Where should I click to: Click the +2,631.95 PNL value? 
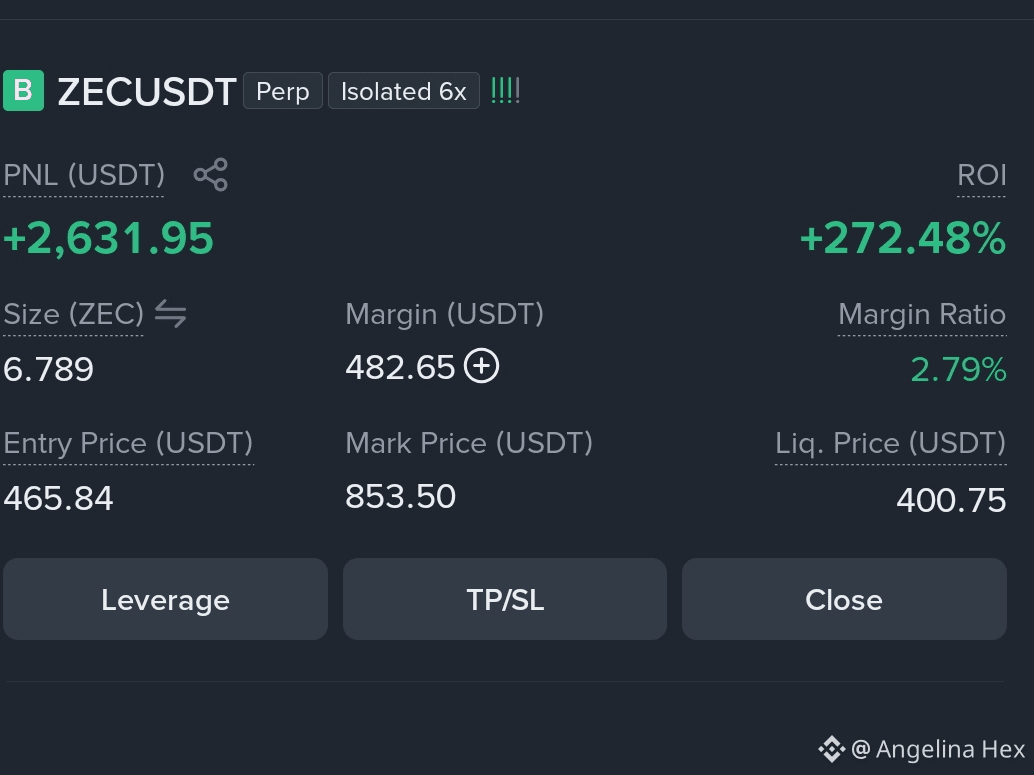tap(109, 238)
